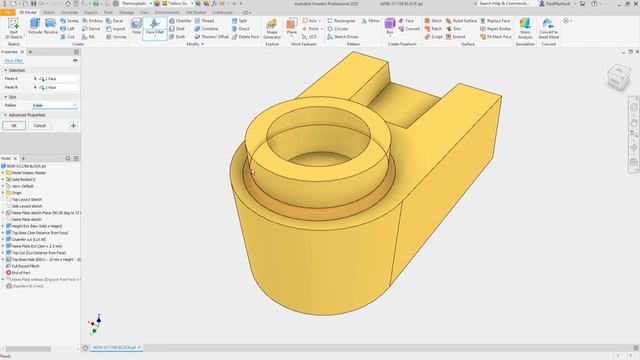Collapse the Selection section
The height and width of the screenshot is (360, 640).
coord(6,70)
